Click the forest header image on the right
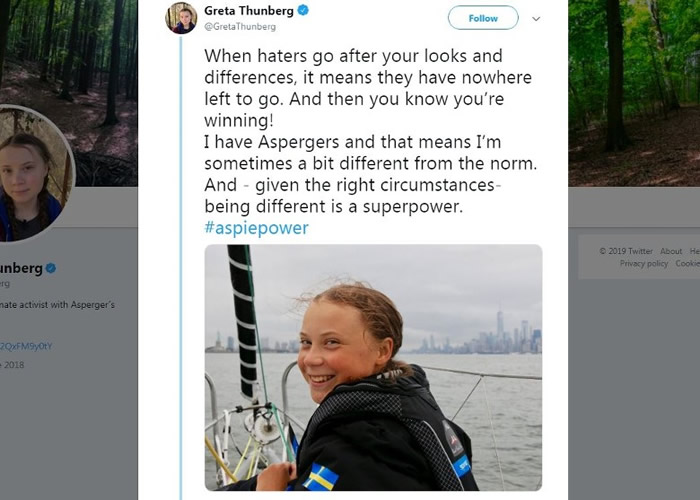 [x=634, y=90]
